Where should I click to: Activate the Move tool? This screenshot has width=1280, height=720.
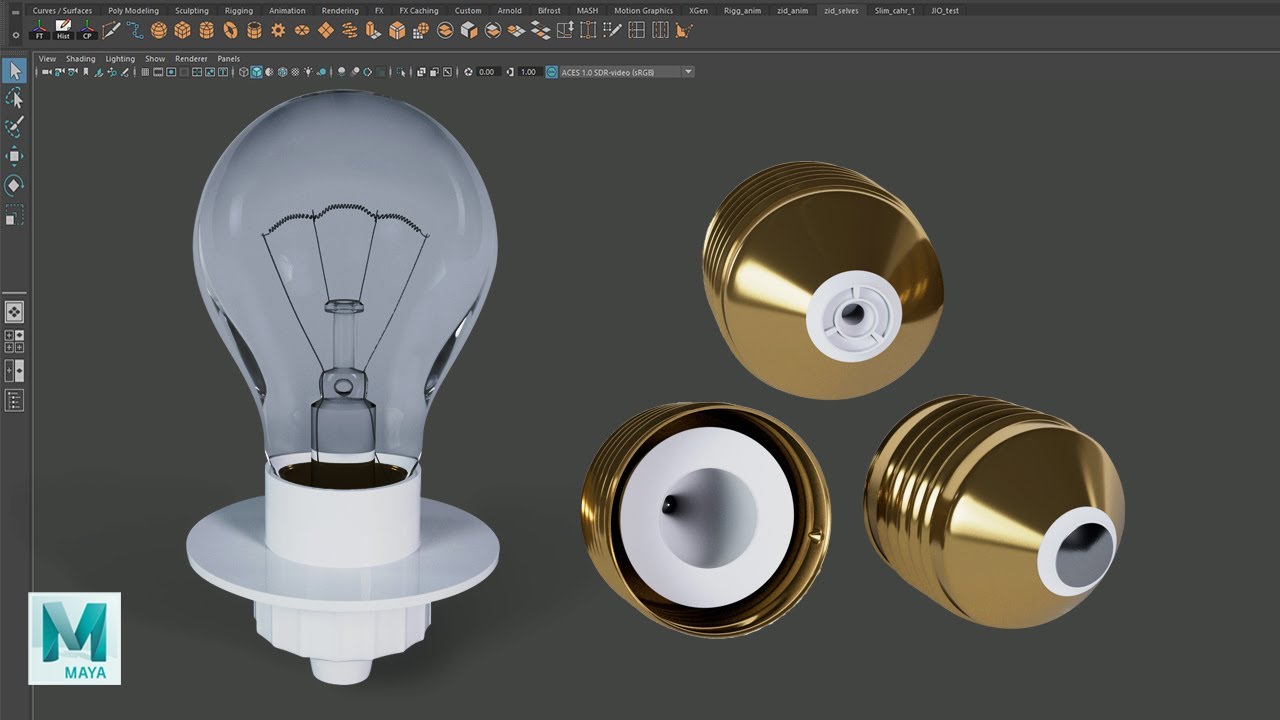tap(14, 156)
